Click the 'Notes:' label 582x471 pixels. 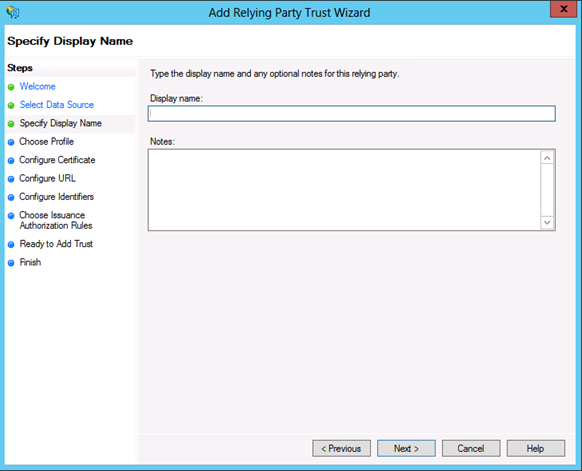click(162, 141)
